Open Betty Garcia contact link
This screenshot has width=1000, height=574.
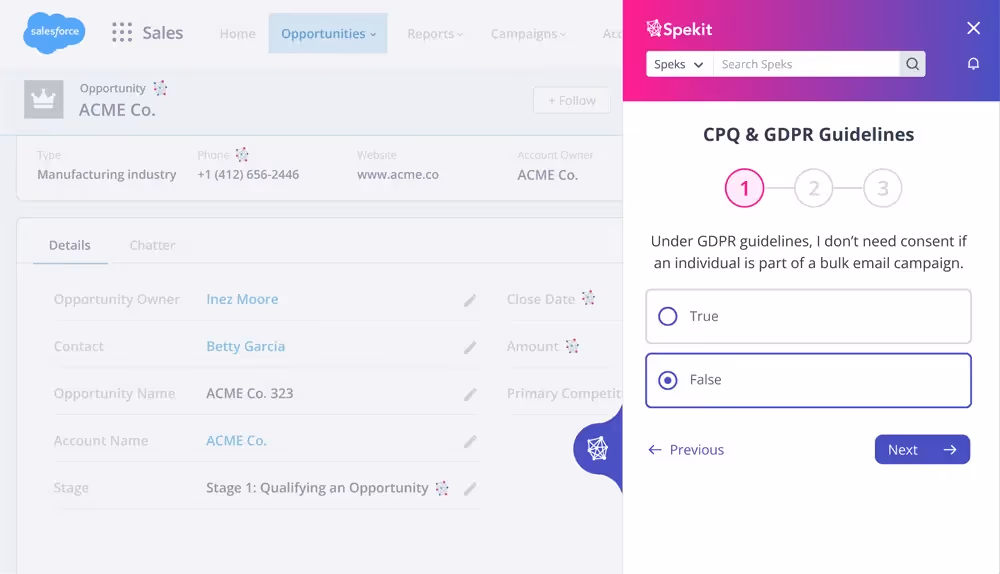pos(246,346)
